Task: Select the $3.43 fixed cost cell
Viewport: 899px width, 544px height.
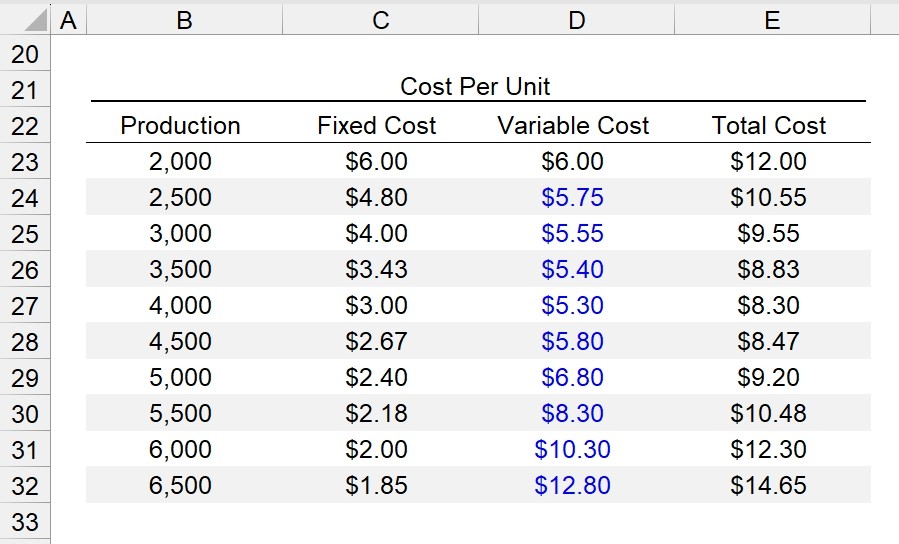Action: [380, 269]
